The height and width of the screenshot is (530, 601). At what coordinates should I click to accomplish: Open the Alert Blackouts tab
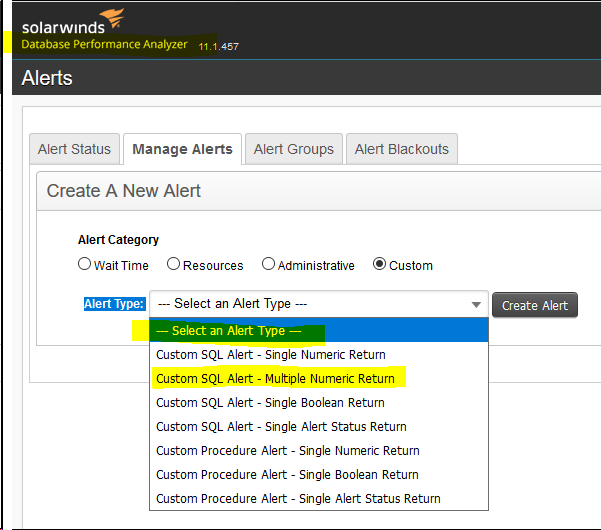pos(402,149)
